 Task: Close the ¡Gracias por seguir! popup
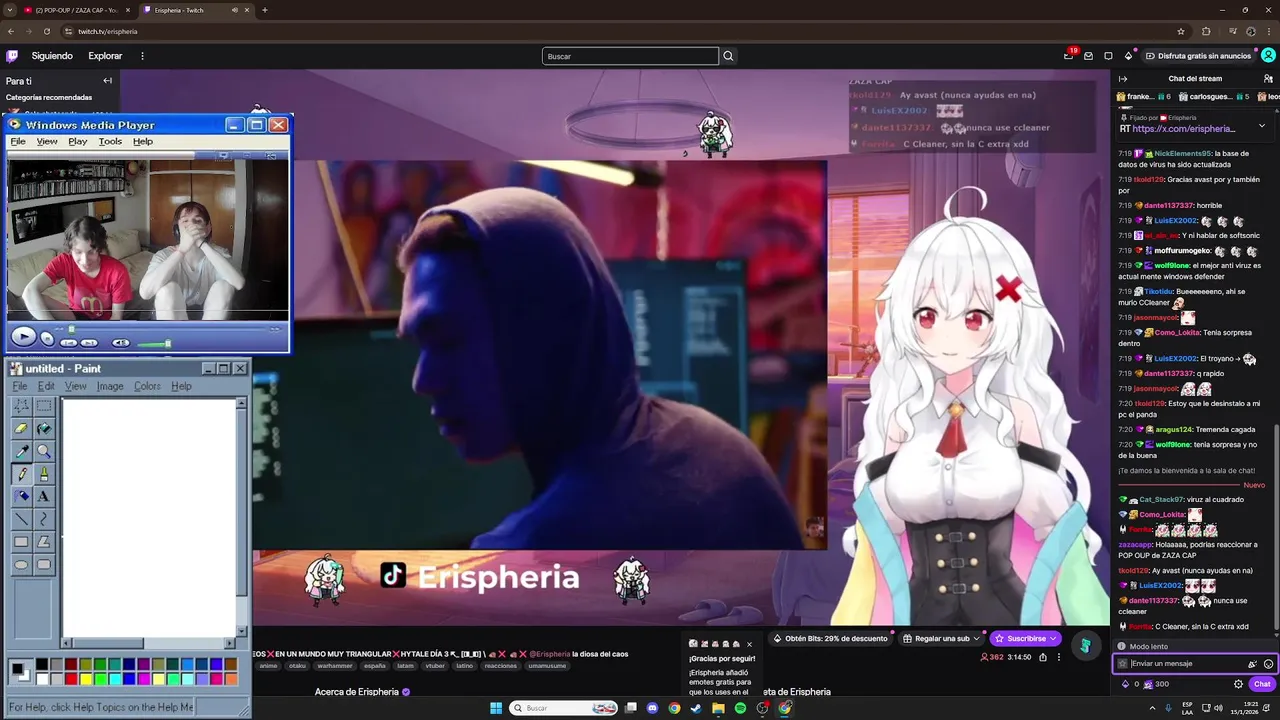pyautogui.click(x=749, y=644)
